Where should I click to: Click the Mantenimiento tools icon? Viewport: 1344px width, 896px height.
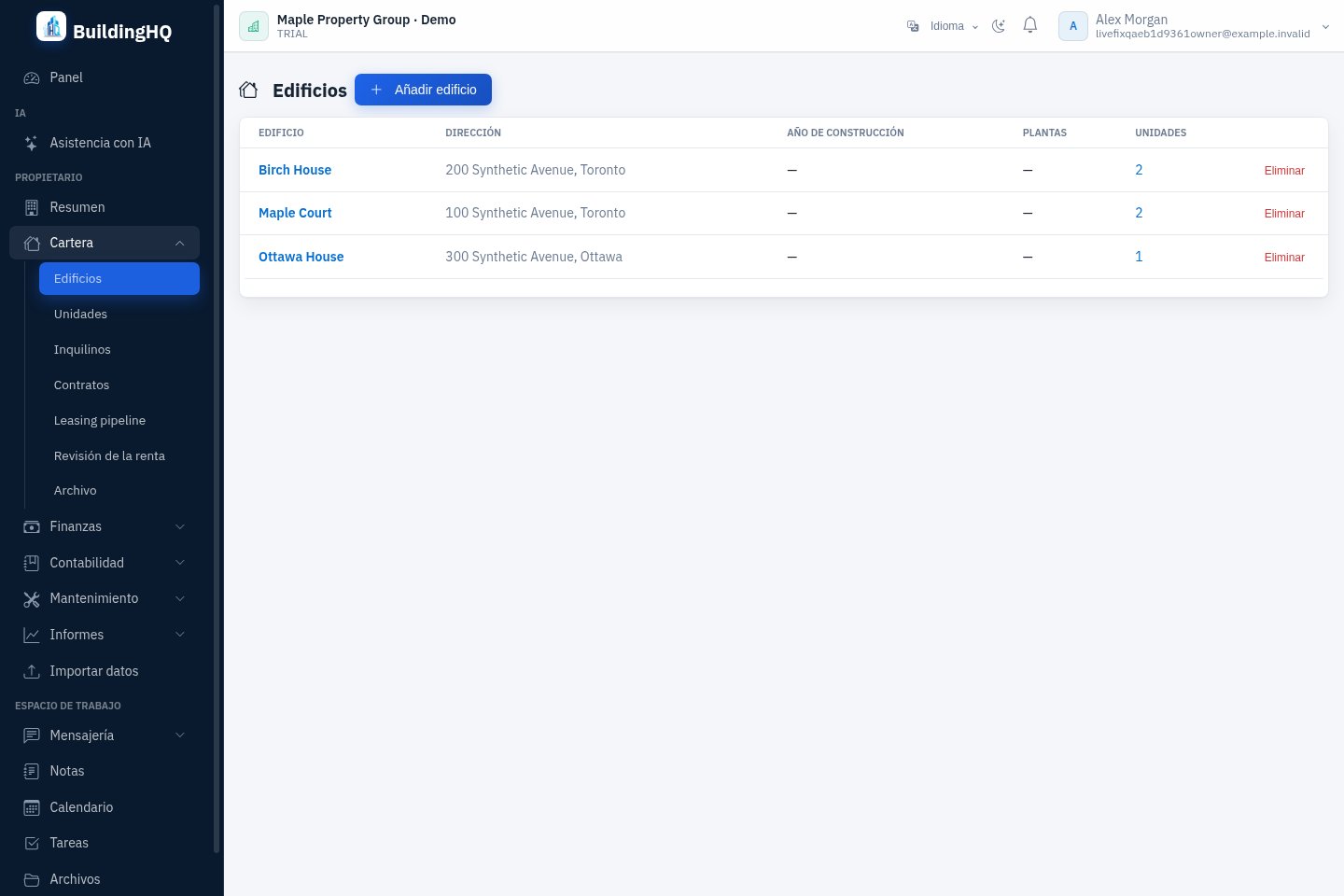tap(32, 599)
